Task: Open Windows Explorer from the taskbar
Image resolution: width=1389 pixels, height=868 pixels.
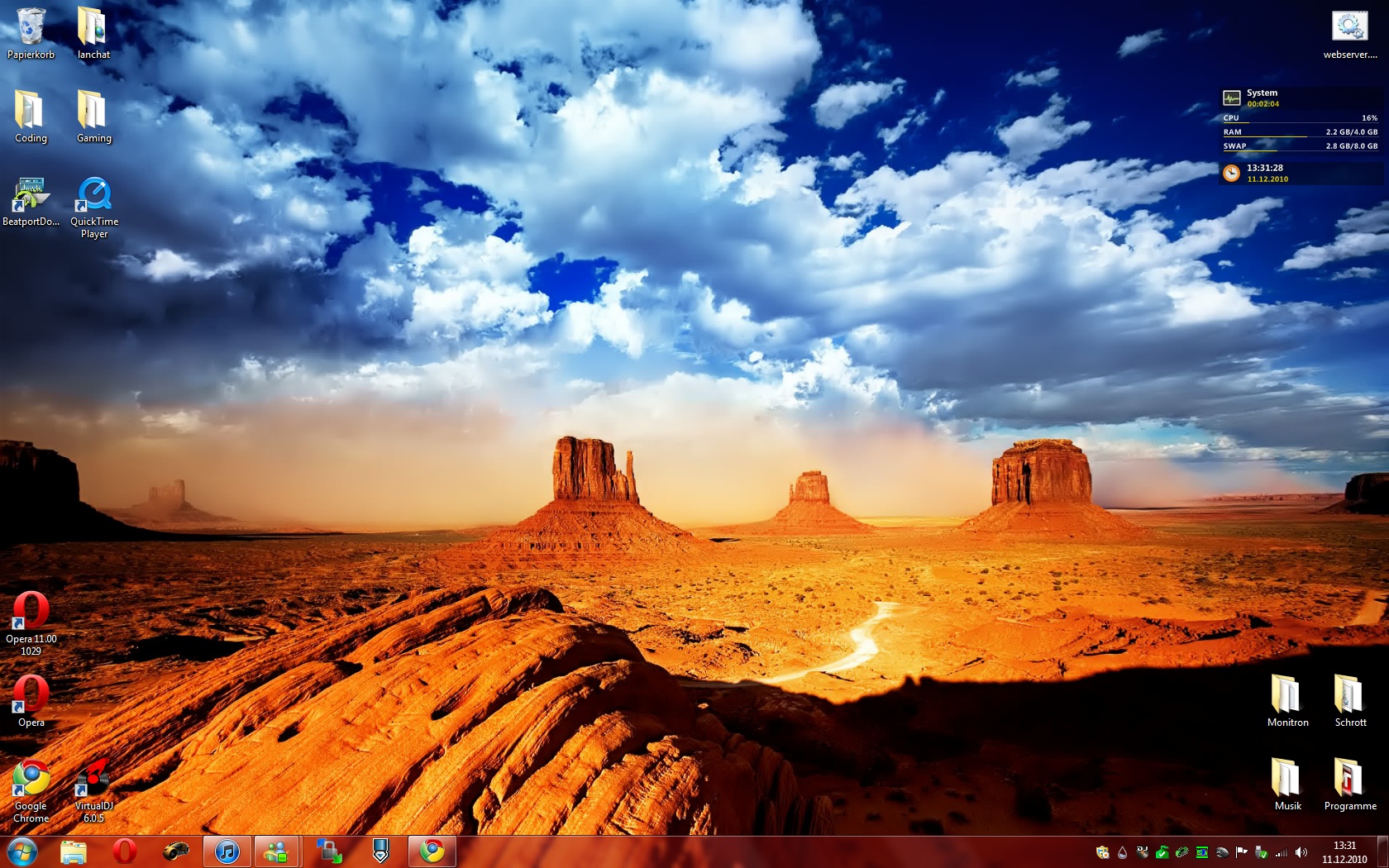Action: point(74,851)
